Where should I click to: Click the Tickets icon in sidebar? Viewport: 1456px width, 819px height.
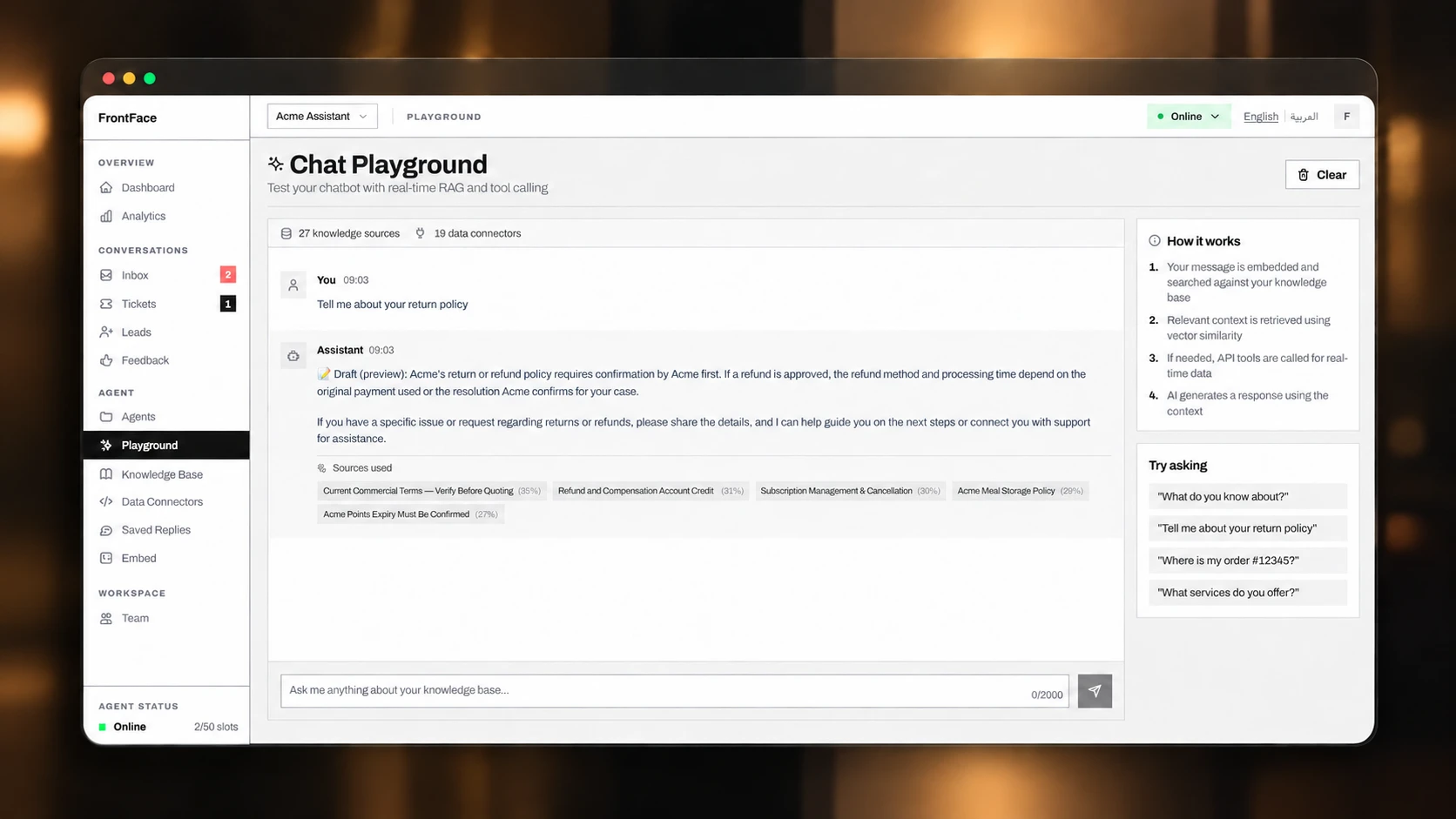tap(106, 304)
